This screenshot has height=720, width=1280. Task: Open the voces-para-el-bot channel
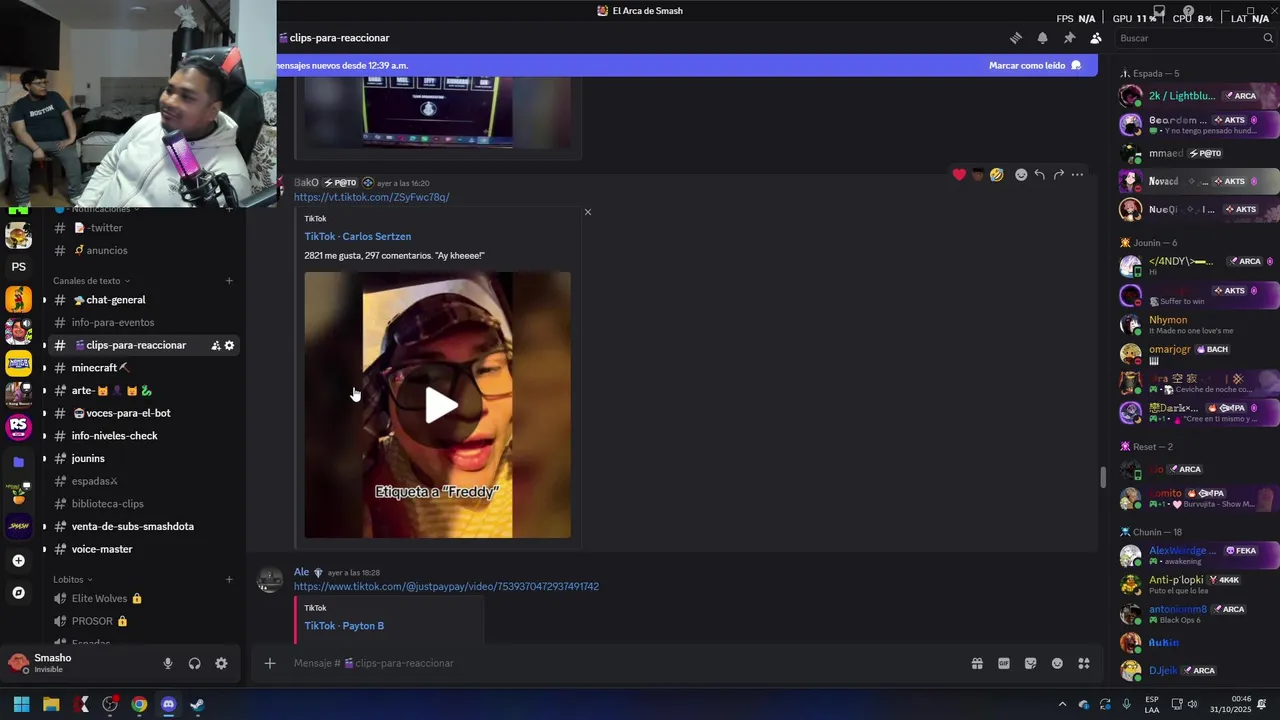[144, 413]
